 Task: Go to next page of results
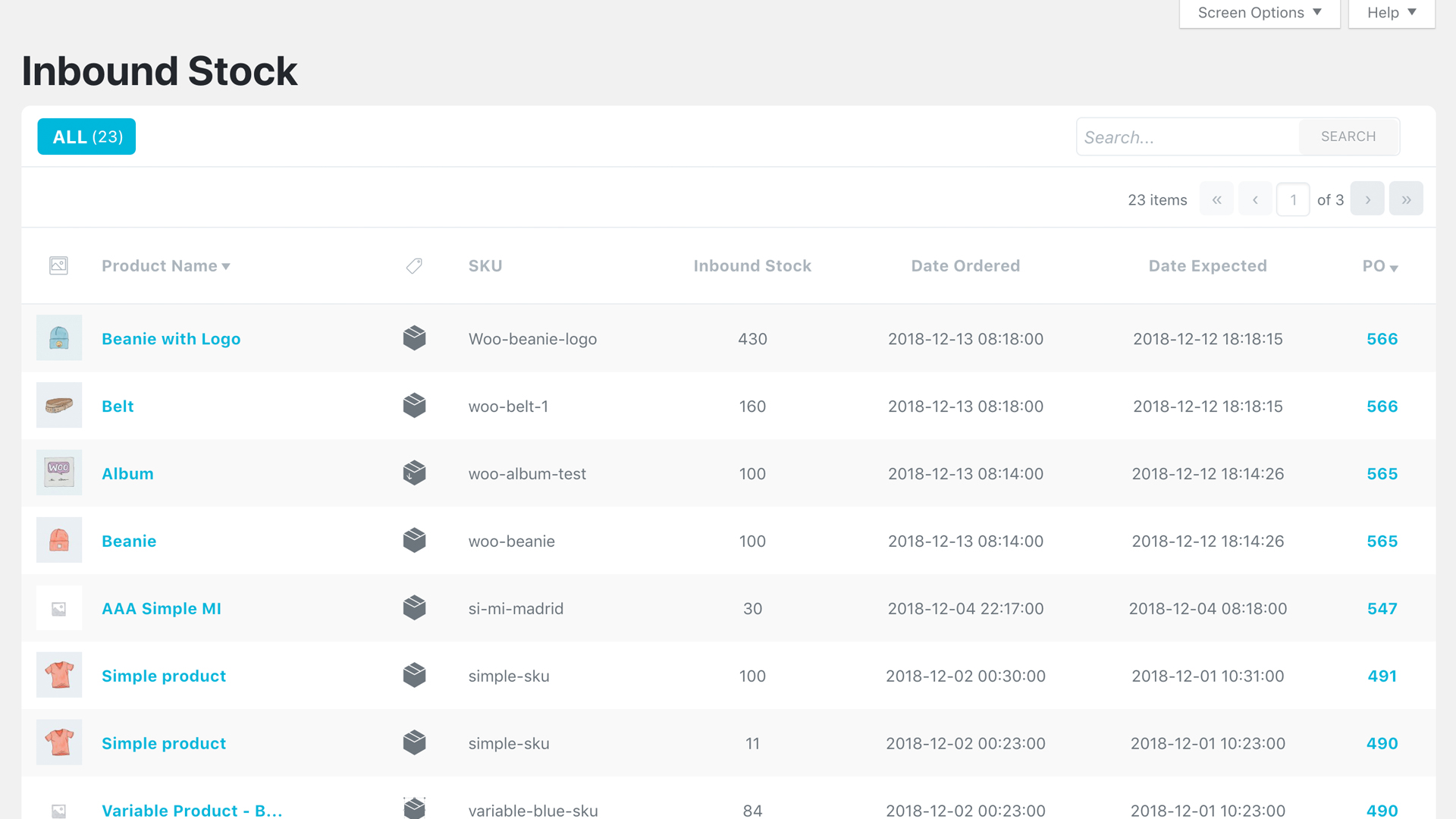[1367, 199]
